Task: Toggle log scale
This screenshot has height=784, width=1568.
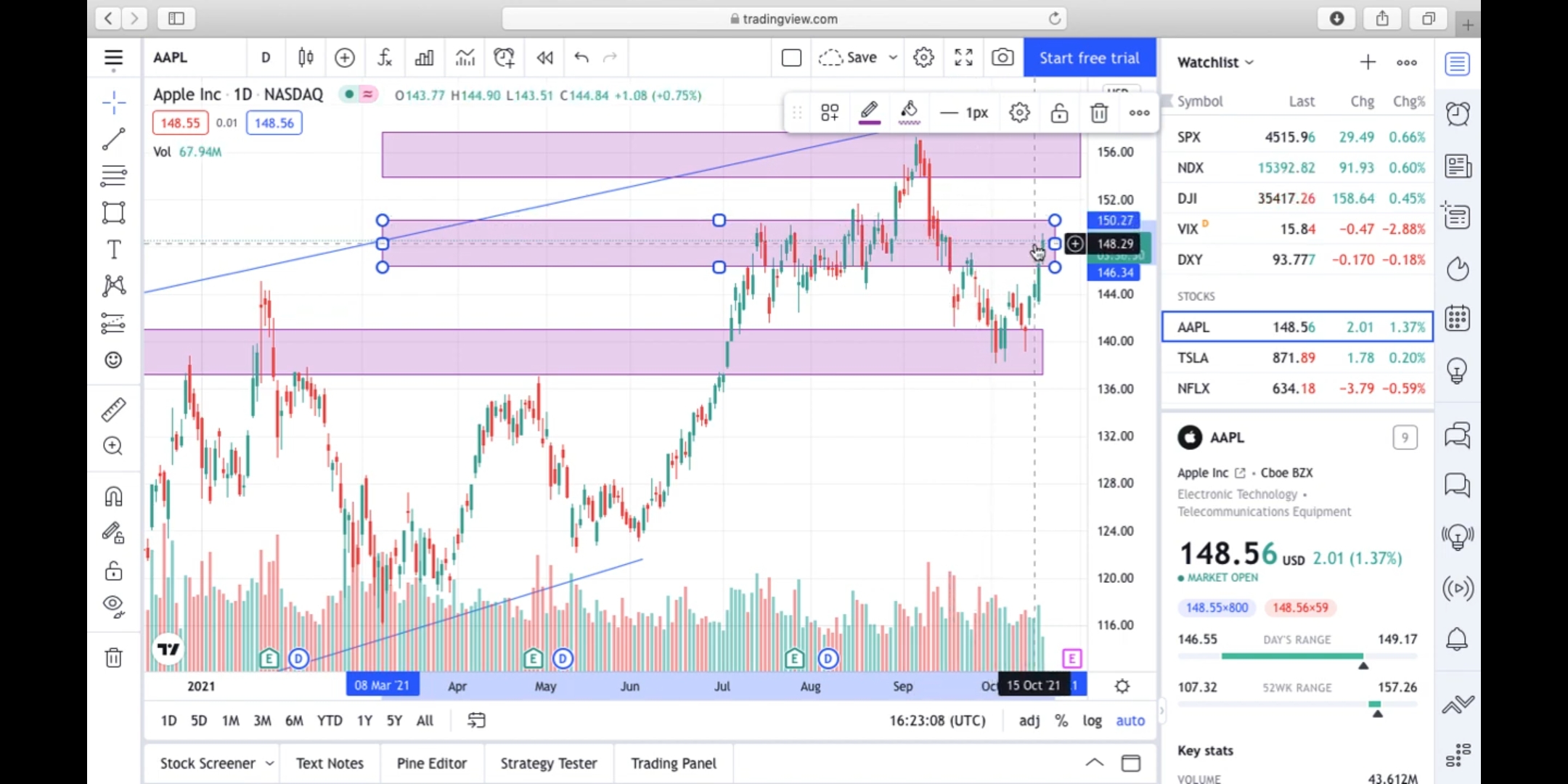Action: [x=1092, y=720]
